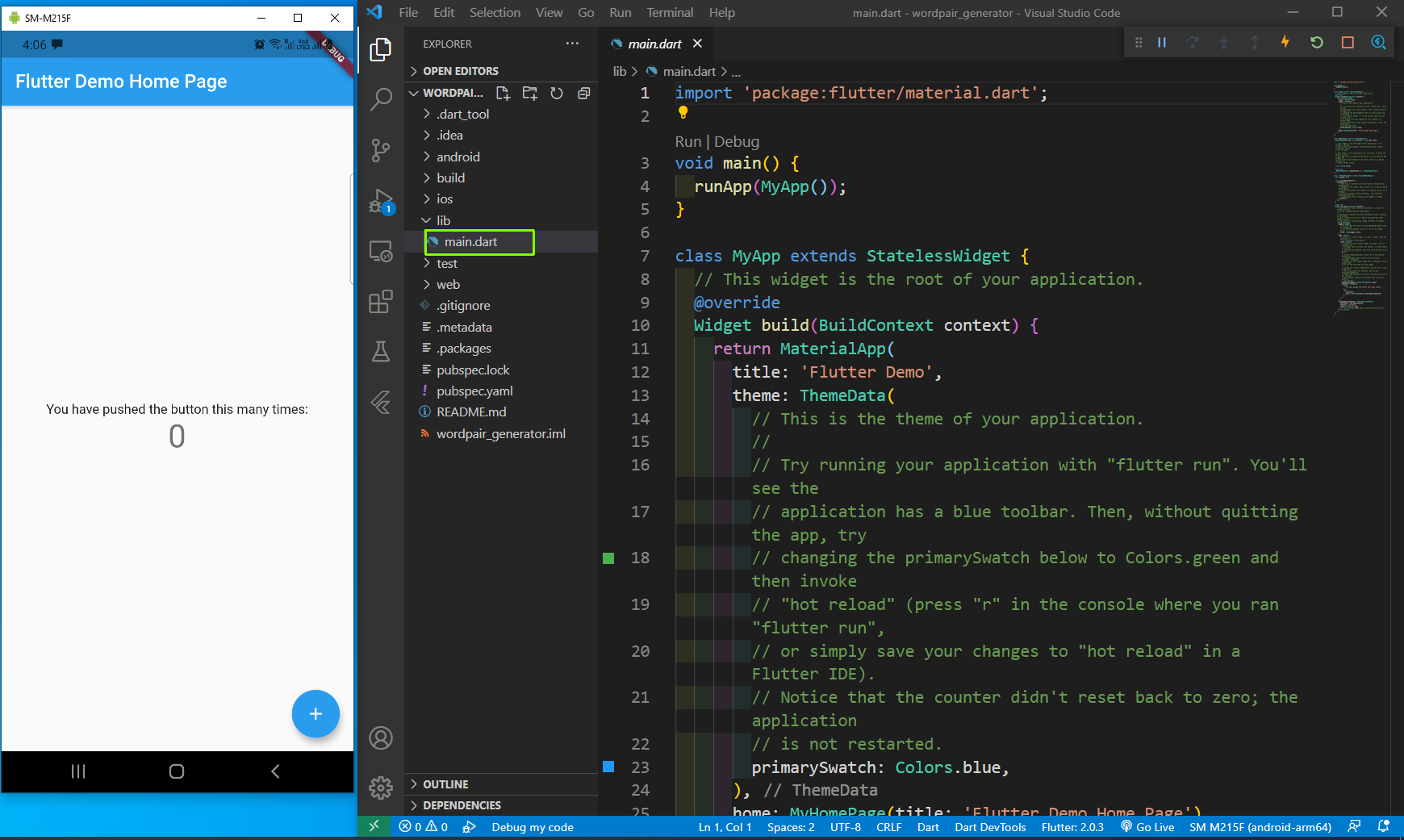
Task: Click Go Live in status bar
Action: point(1147,826)
